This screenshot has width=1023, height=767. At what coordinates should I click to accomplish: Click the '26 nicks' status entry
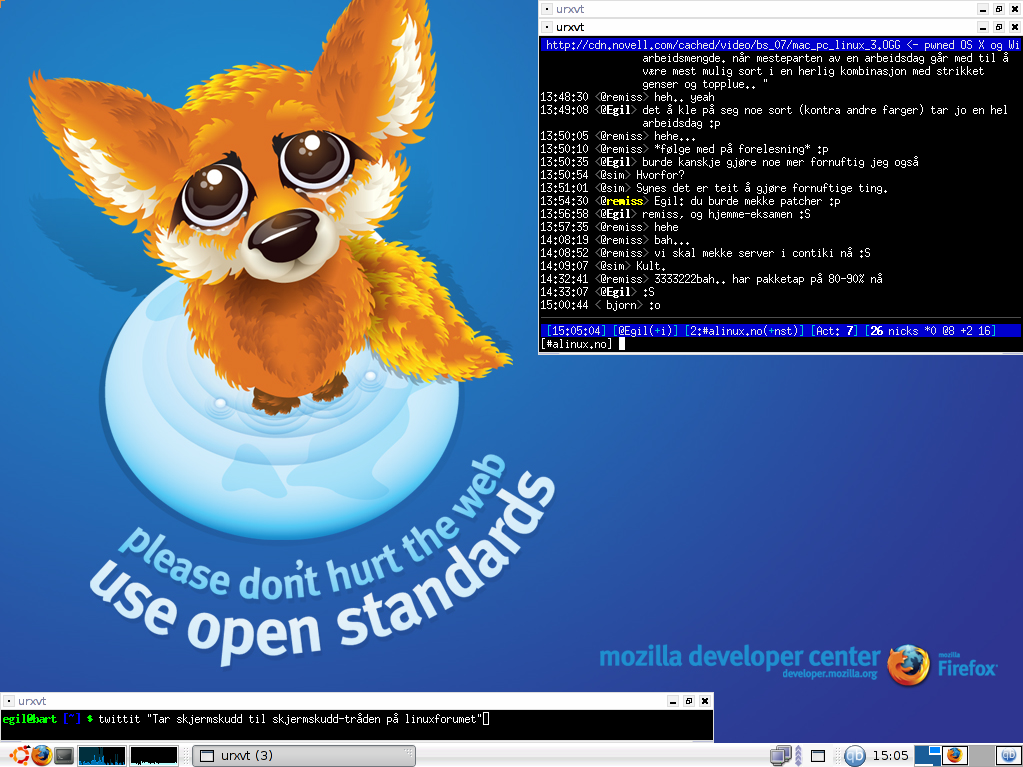894,331
